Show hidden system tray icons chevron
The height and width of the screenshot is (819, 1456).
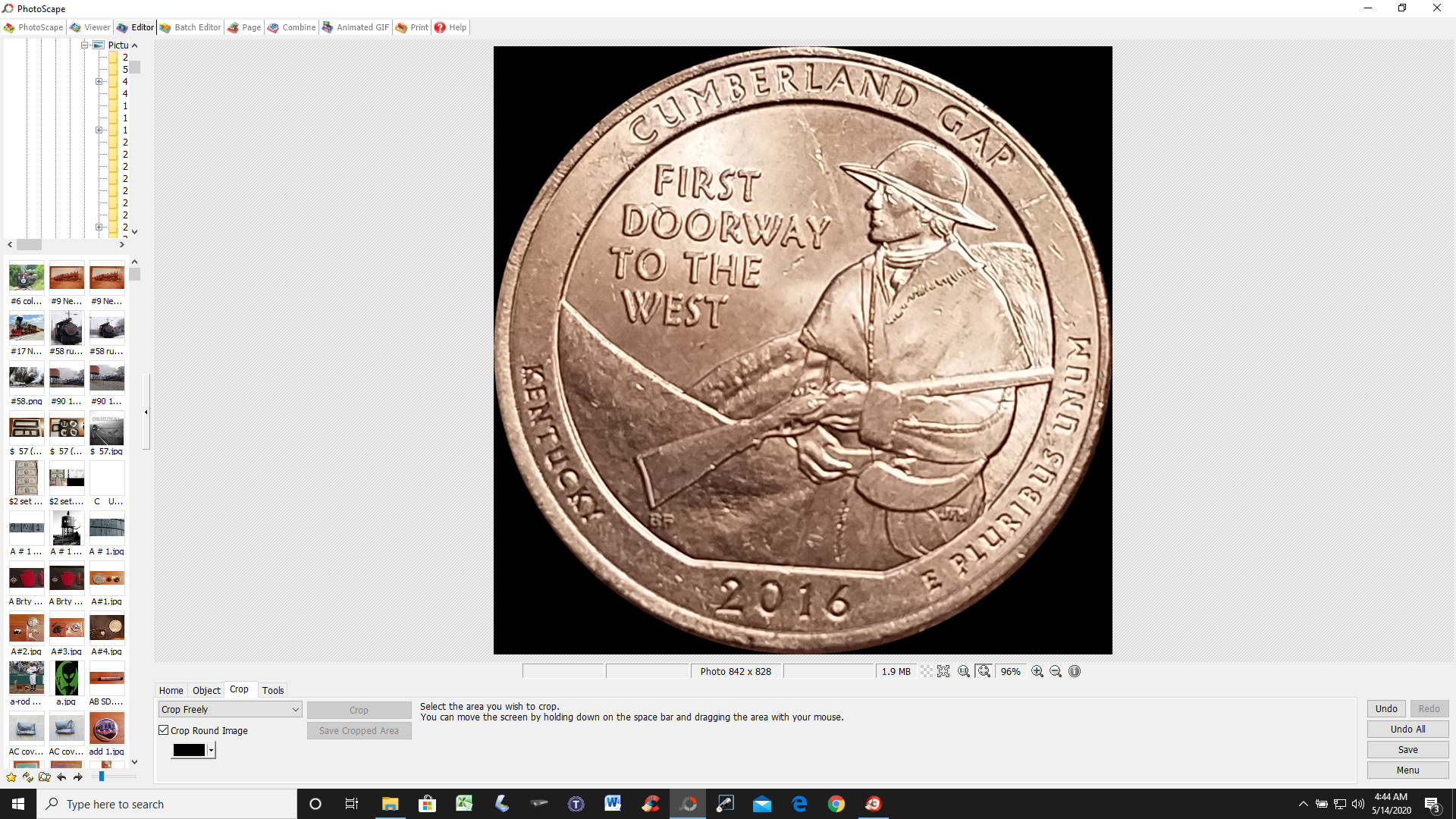(x=1303, y=804)
